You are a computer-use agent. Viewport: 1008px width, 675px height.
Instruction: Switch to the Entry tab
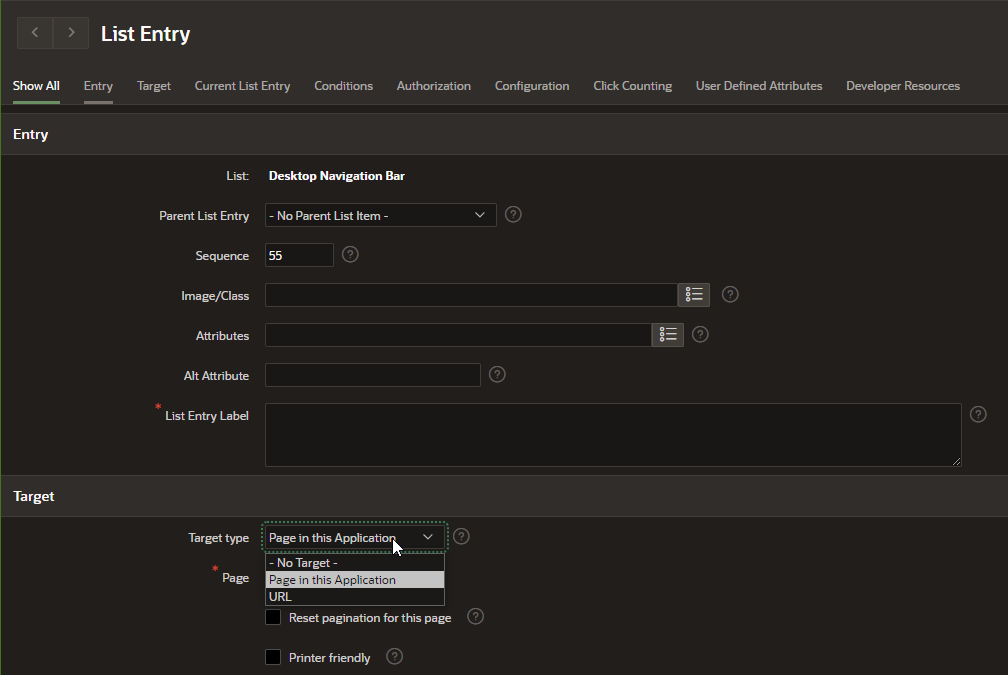tap(98, 86)
